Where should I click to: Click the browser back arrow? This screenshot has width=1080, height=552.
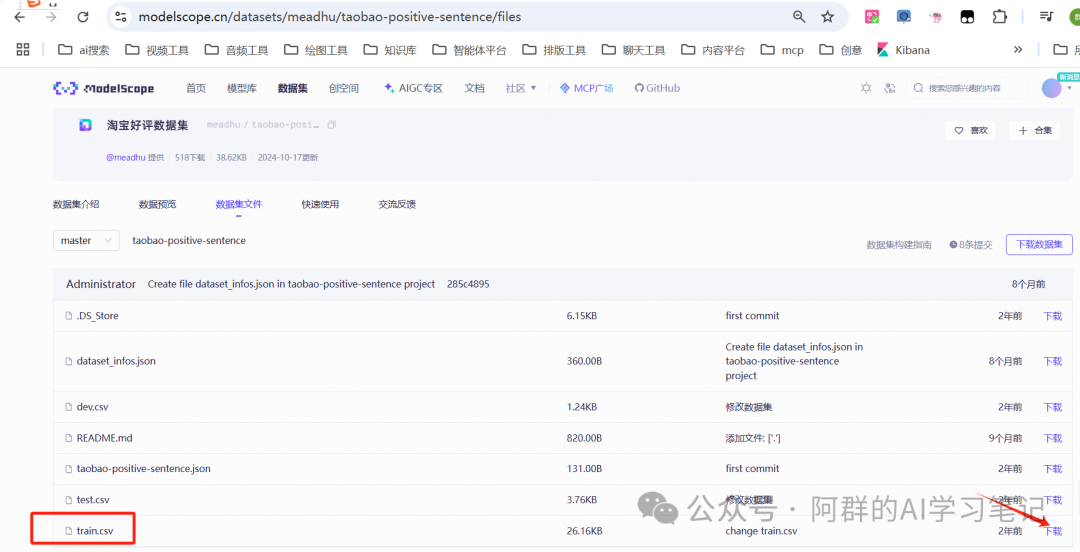click(19, 17)
